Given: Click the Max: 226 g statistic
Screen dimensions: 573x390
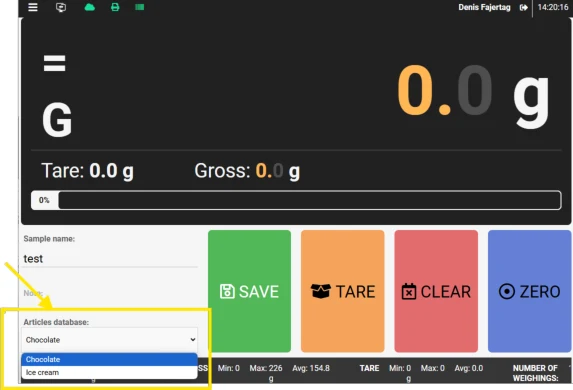Looking at the screenshot, I should pyautogui.click(x=266, y=373).
